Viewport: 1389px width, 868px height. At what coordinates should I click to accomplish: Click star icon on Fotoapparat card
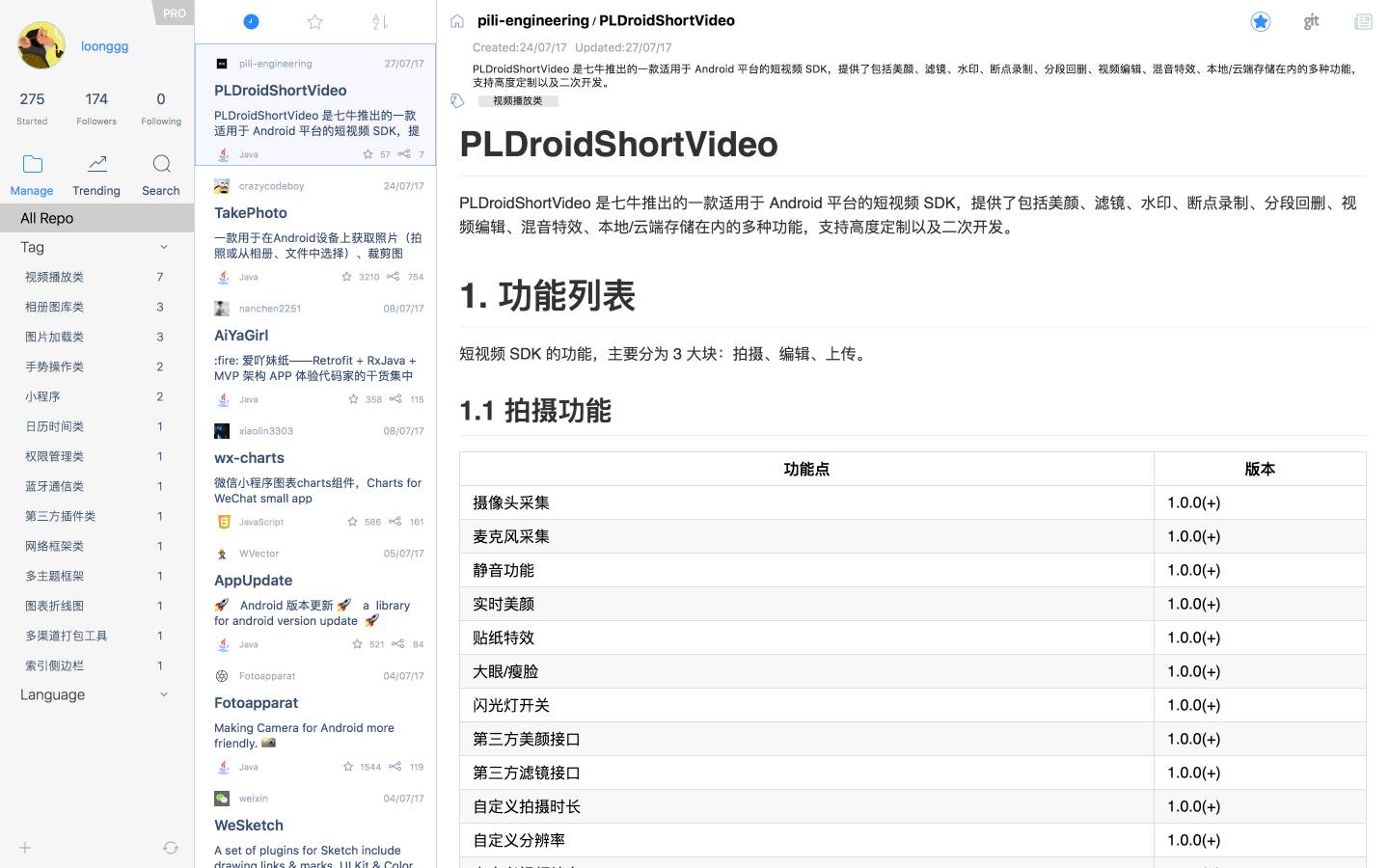[348, 767]
